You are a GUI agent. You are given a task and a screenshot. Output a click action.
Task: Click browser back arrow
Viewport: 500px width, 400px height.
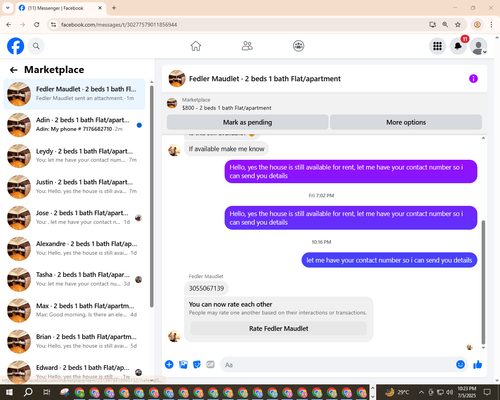click(9, 25)
